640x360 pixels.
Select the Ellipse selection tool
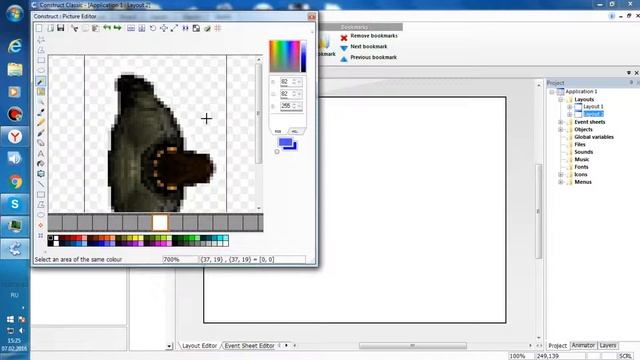tap(41, 71)
